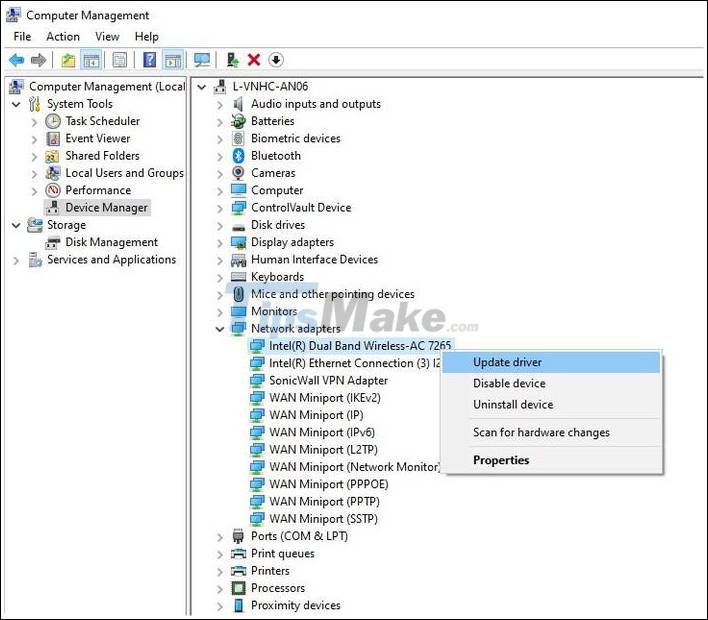This screenshot has height=620, width=708.
Task: Select Proximity devices category
Action: [x=295, y=606]
